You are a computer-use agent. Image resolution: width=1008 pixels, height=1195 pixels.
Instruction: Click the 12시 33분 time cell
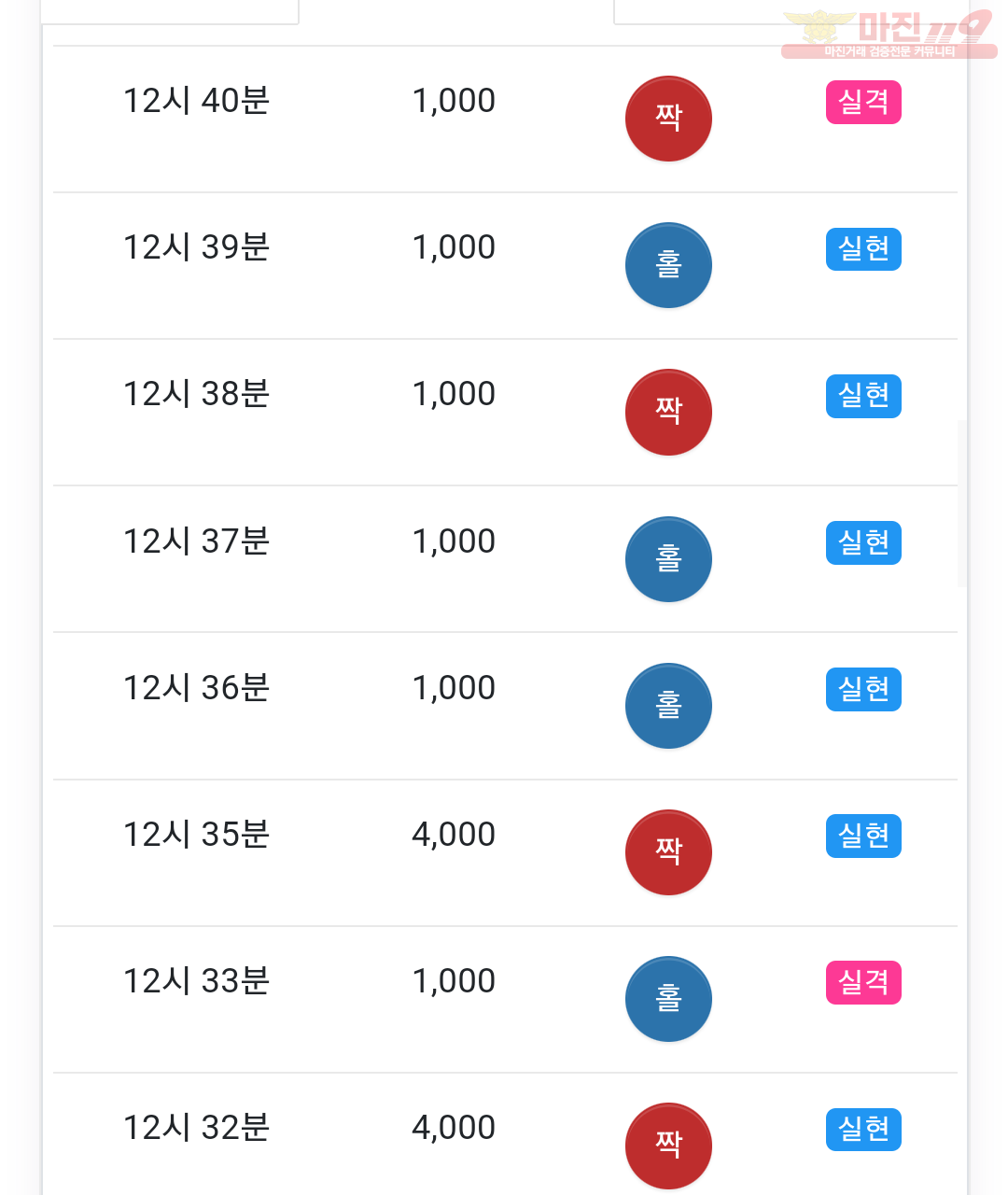[196, 981]
